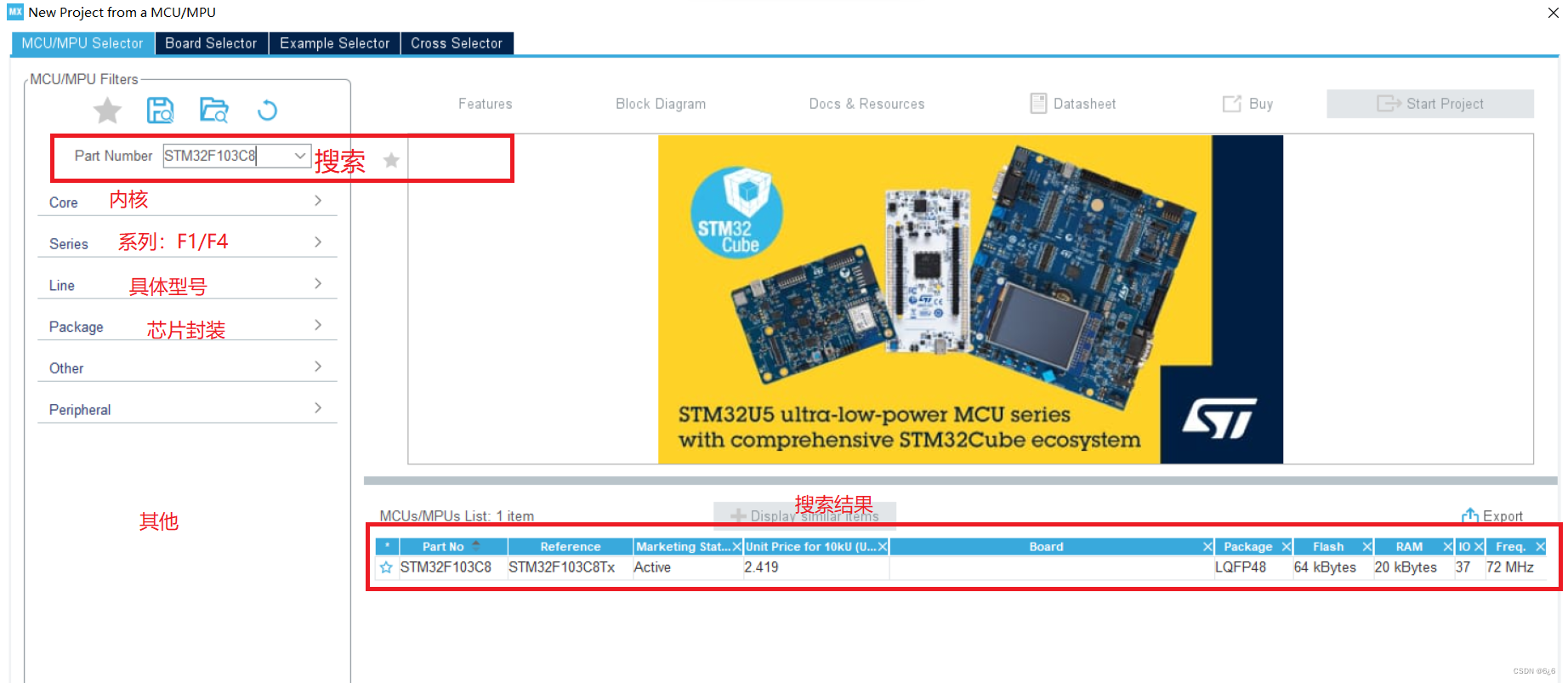Click the leading asterisk column header
This screenshot has height=683, width=1568.
[387, 547]
